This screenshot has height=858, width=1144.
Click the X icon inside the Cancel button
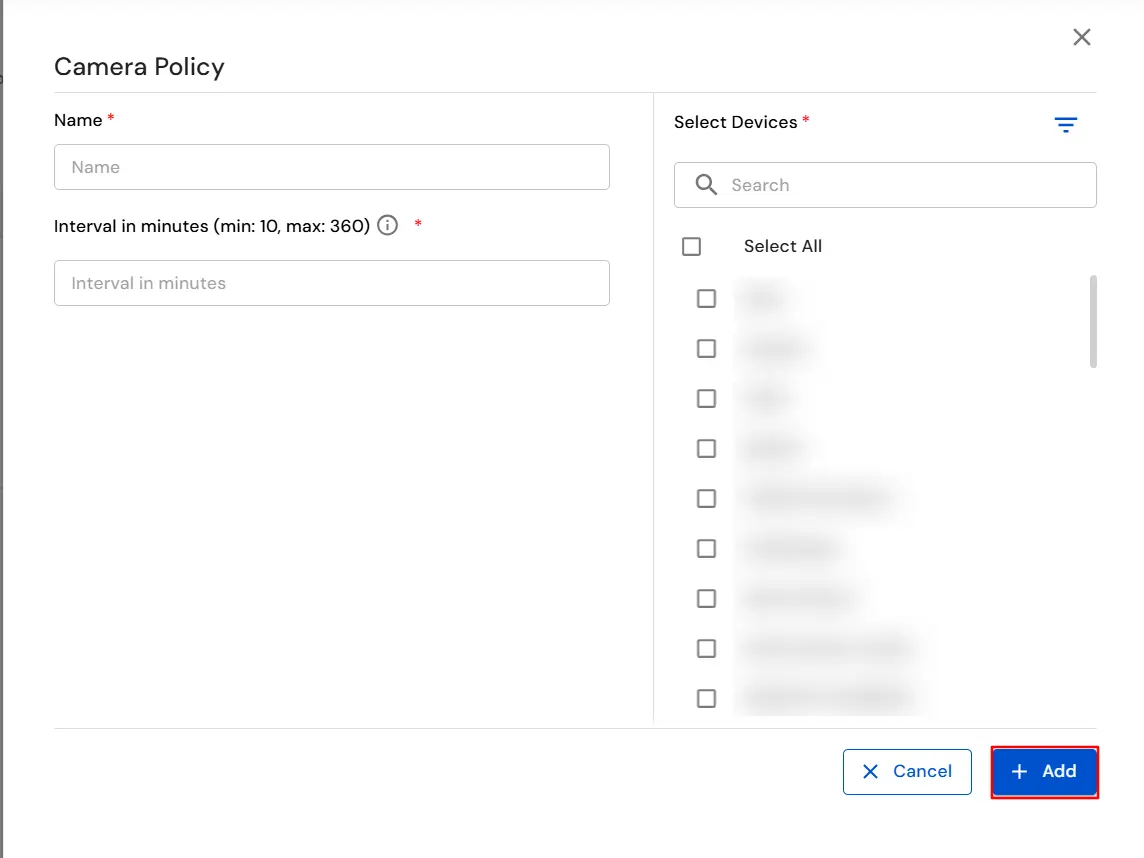(870, 771)
